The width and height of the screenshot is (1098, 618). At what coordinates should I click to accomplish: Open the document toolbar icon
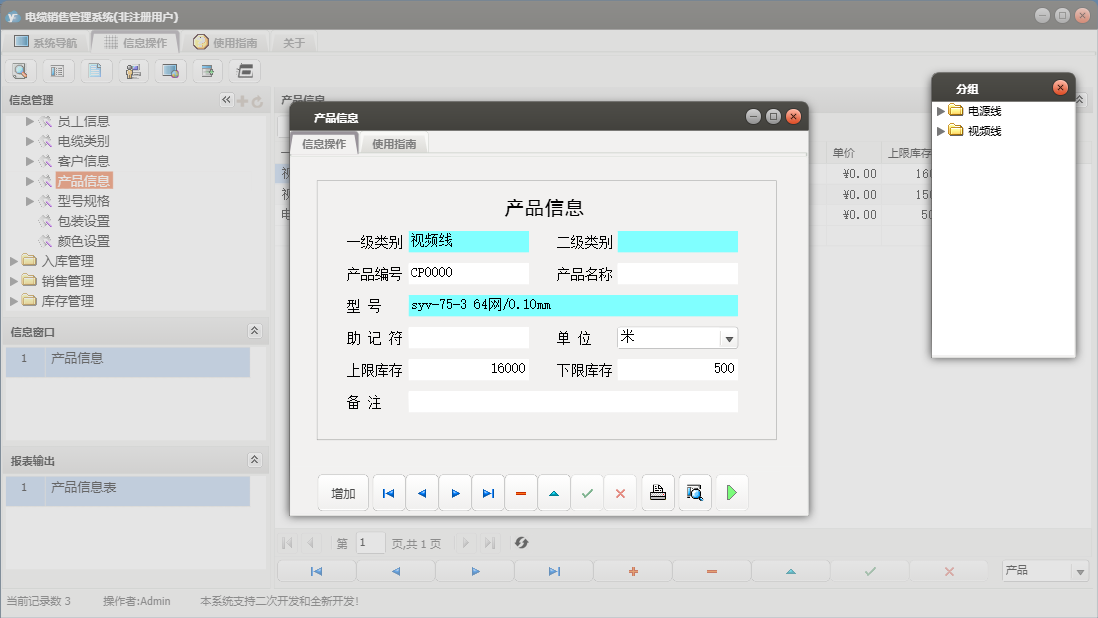(93, 70)
